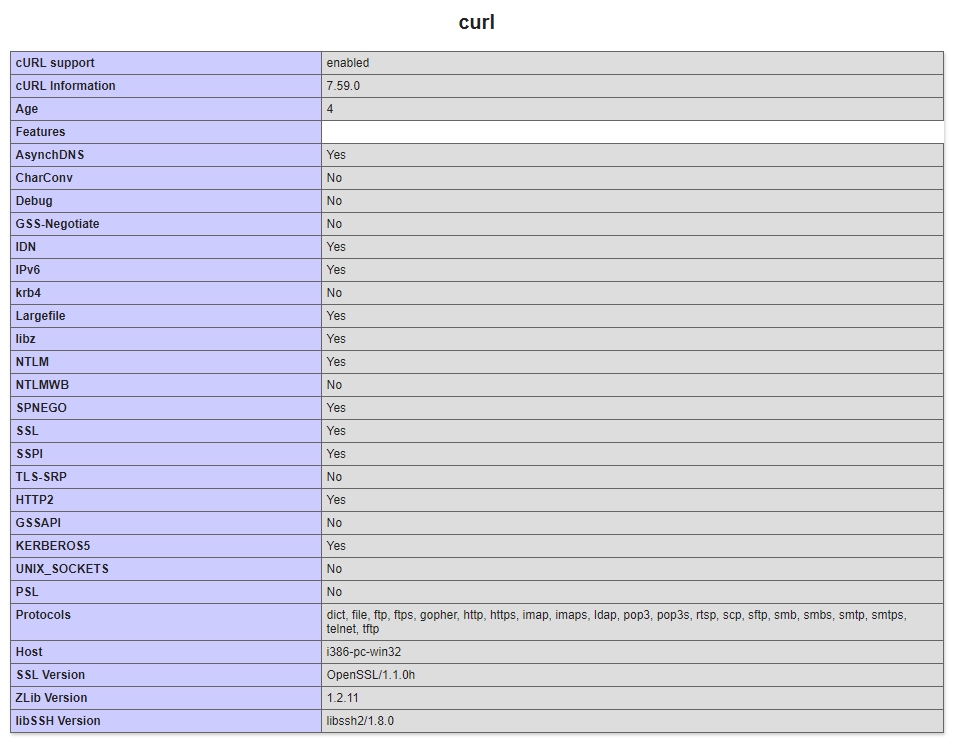The image size is (966, 747).
Task: Click the cURL Information version 7.59.0
Action: 343,86
